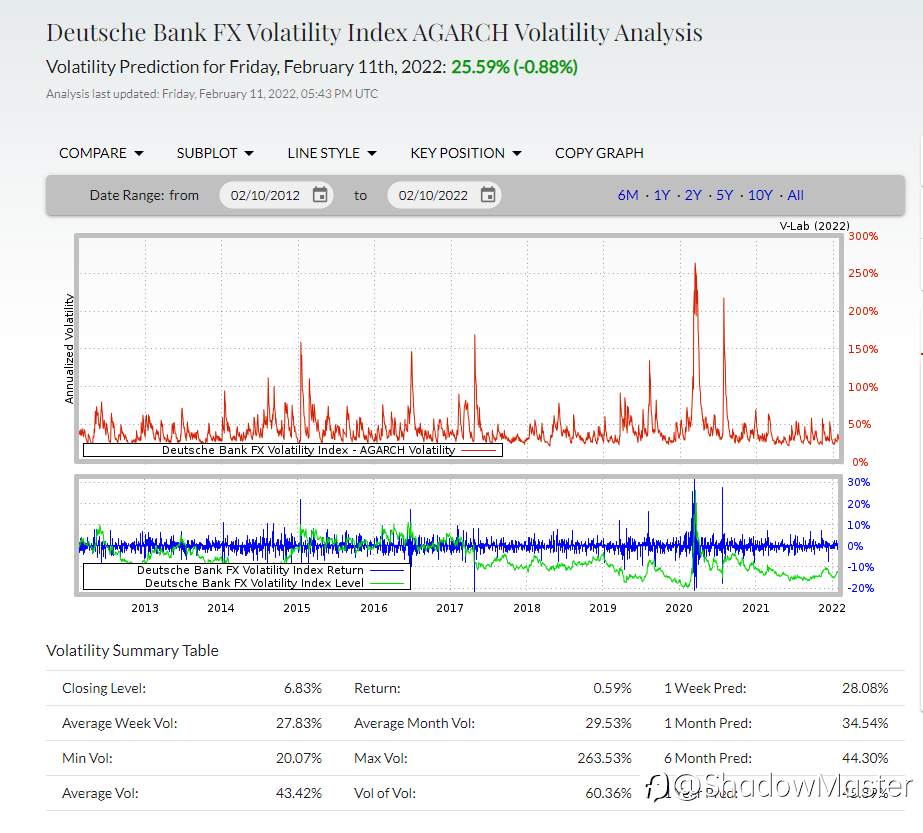The image size is (923, 833).
Task: Select 1 Month Pred value 34.54%
Action: [x=865, y=723]
